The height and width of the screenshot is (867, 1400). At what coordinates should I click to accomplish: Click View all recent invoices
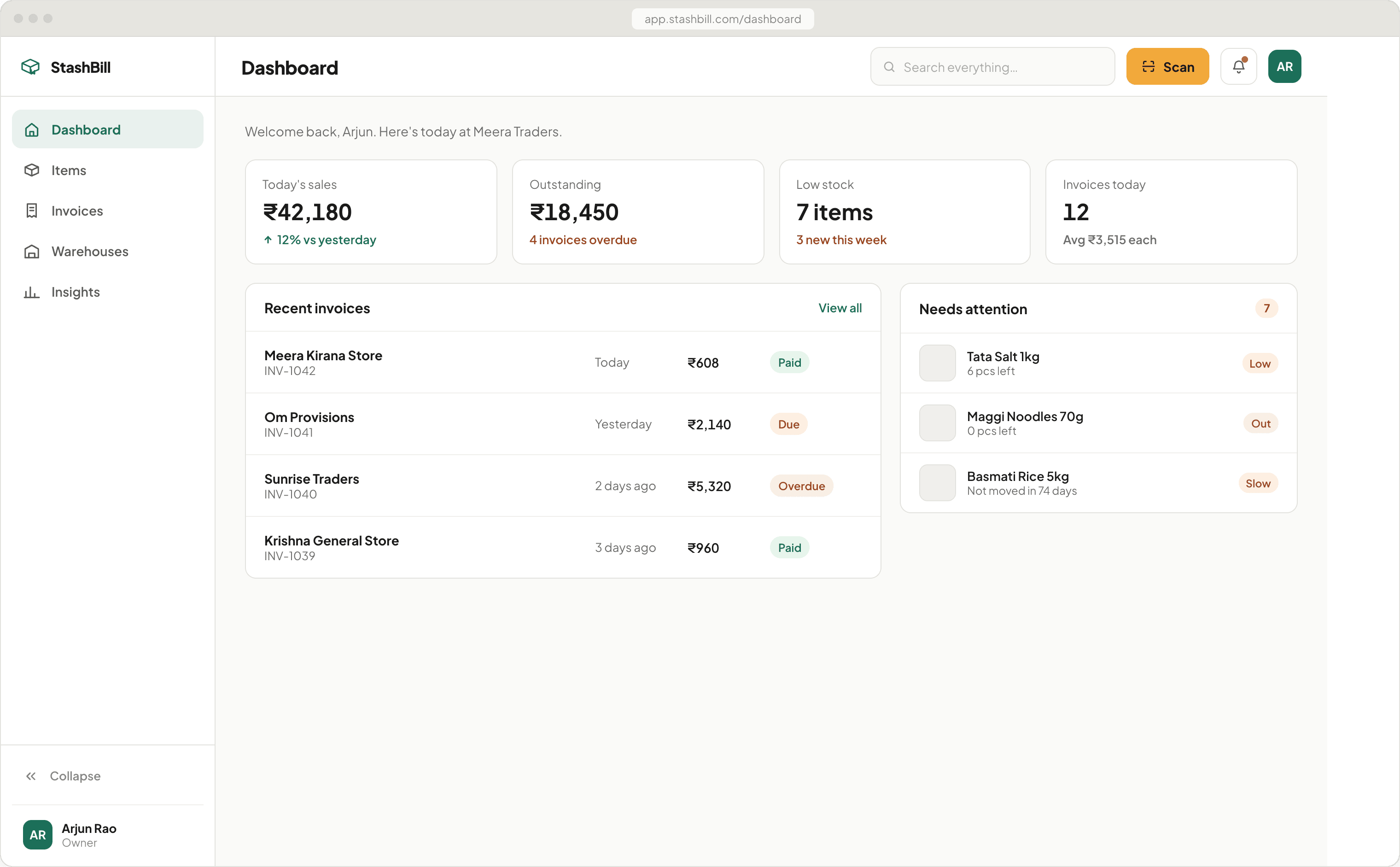point(840,308)
